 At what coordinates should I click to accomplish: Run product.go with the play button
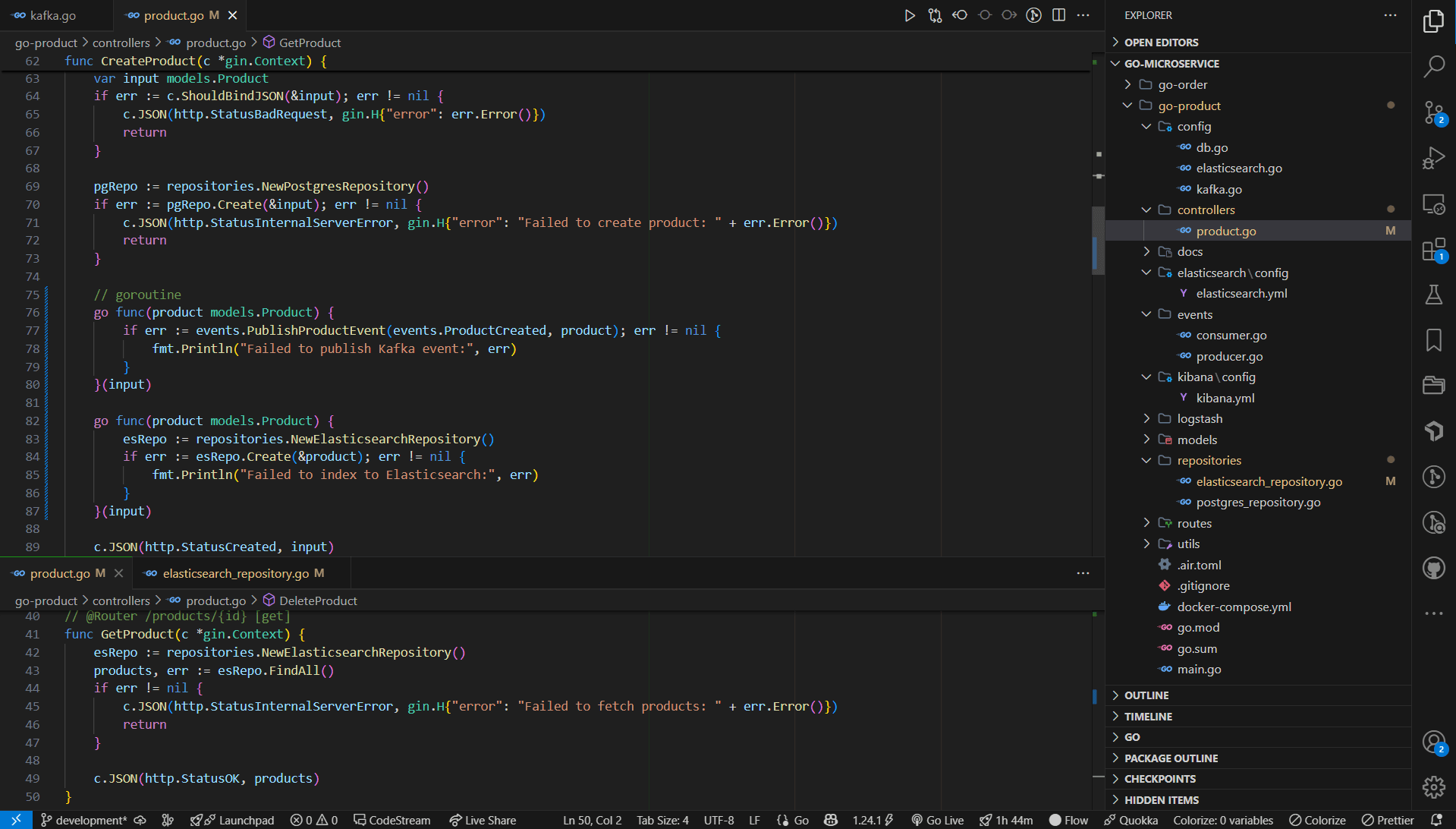910,14
